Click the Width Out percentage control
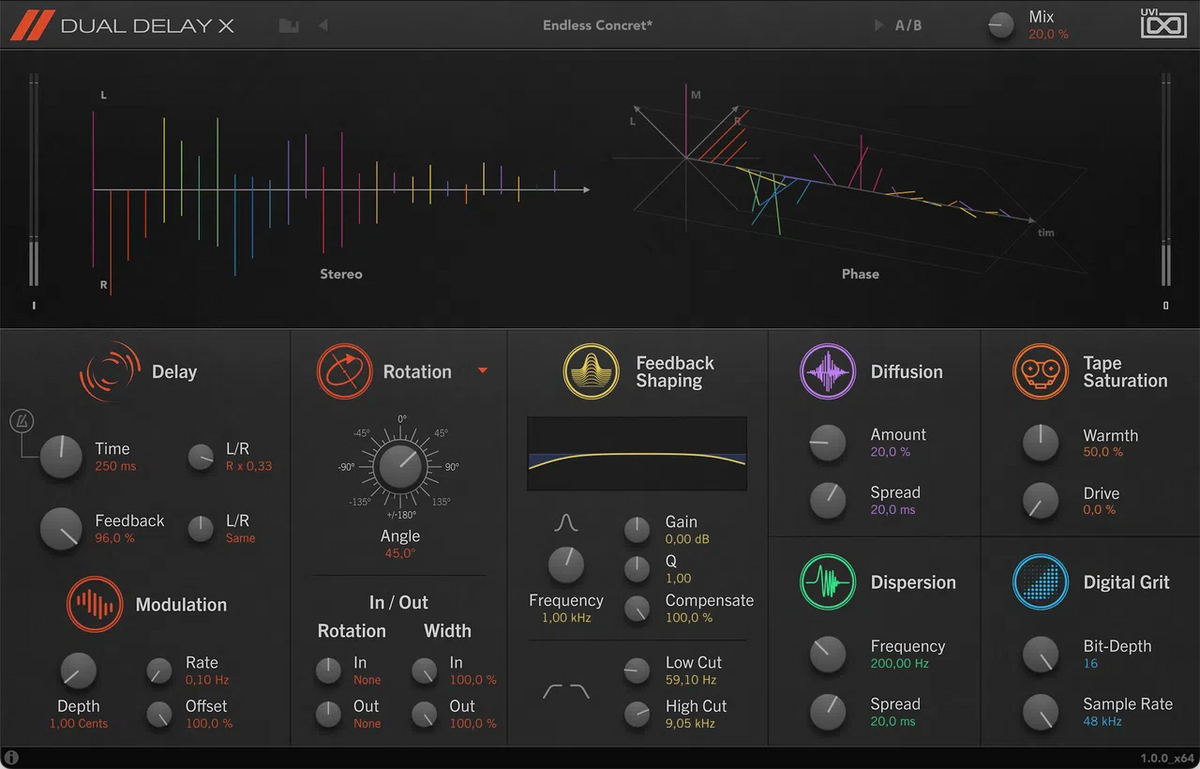Viewport: 1200px width, 769px height. (x=424, y=715)
